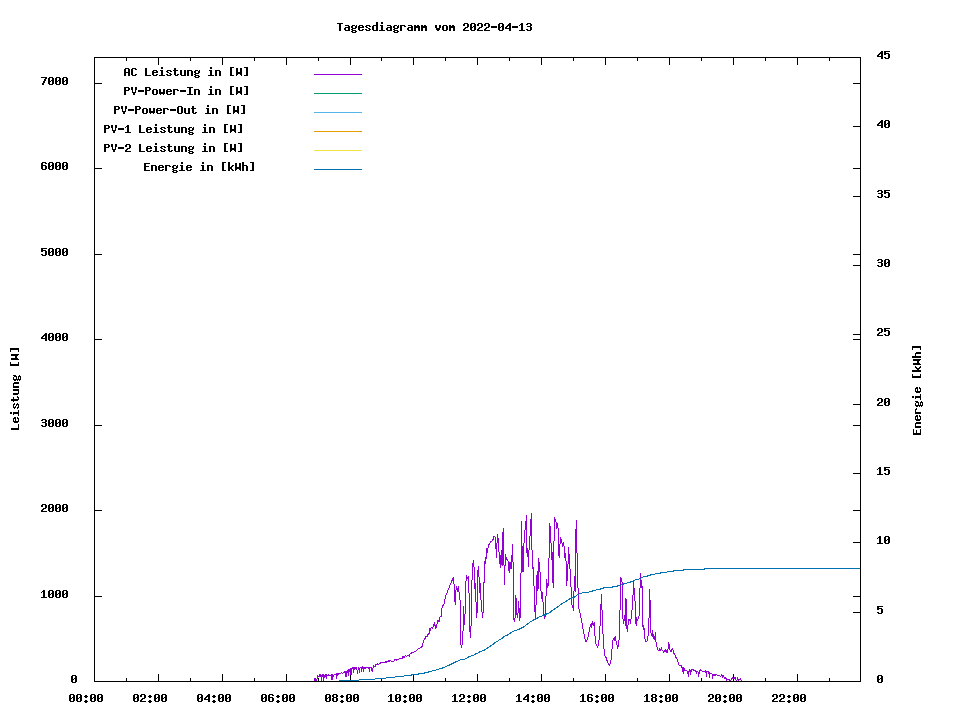The image size is (960, 720).
Task: Click the 00:00 label at the axis start
Action: click(86, 698)
